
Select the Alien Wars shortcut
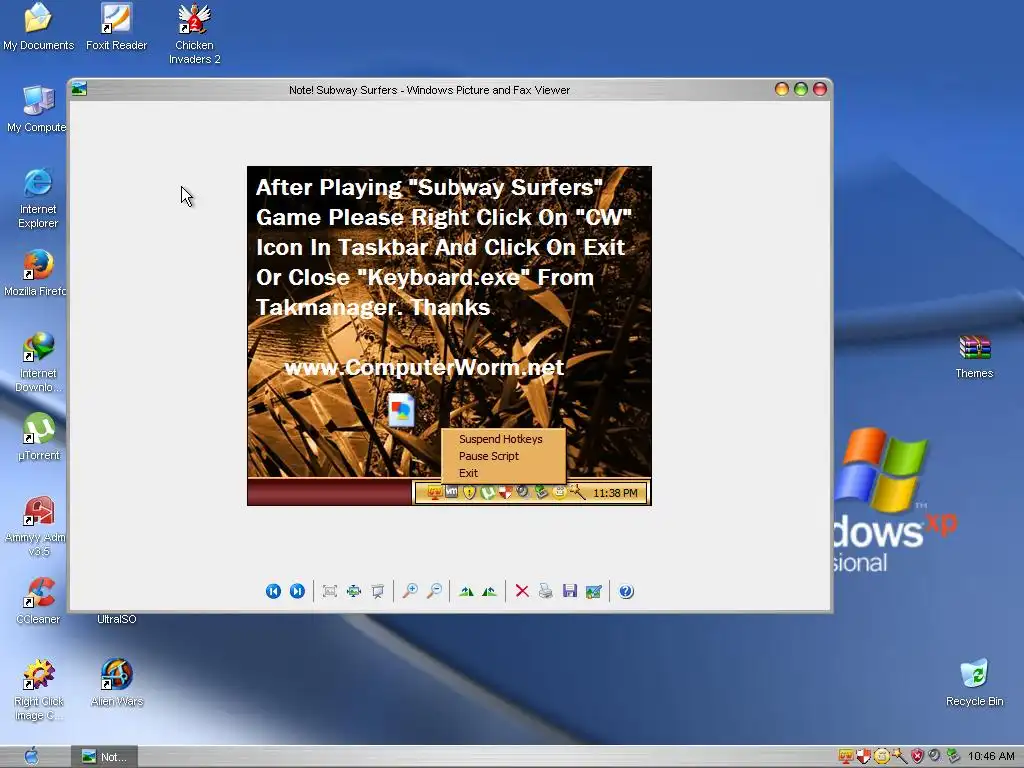coord(117,683)
